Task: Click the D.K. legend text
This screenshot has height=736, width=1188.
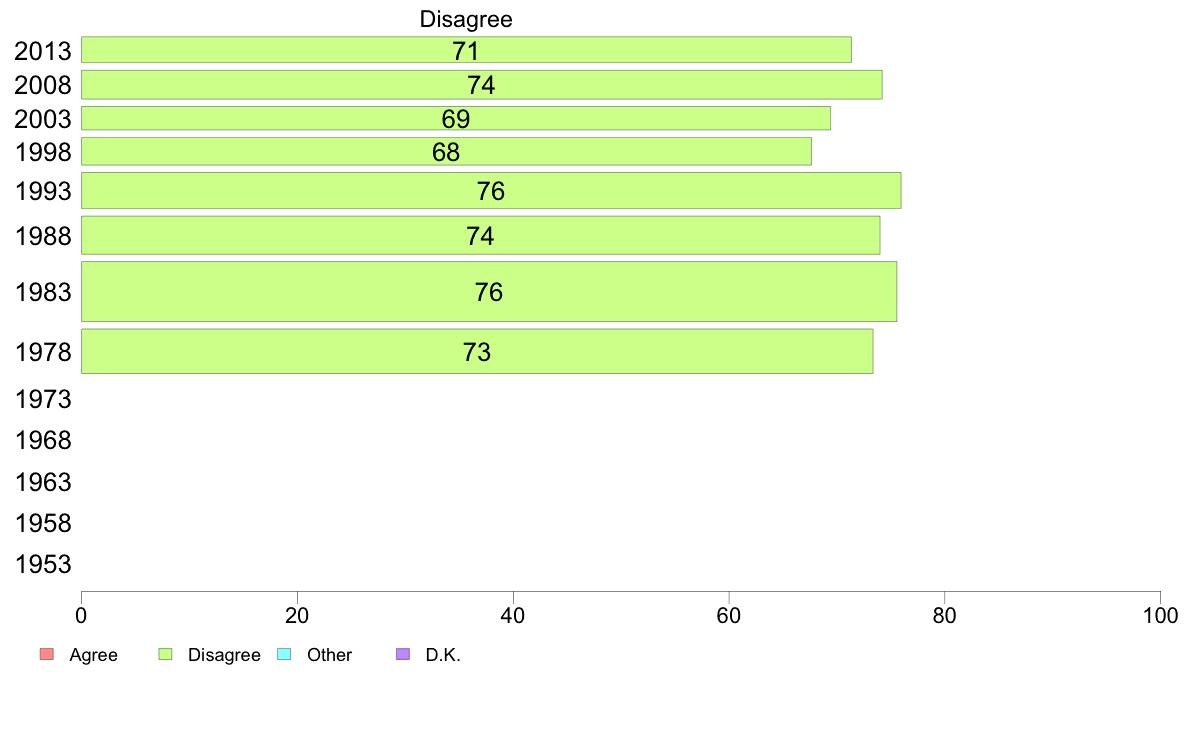Action: [443, 655]
